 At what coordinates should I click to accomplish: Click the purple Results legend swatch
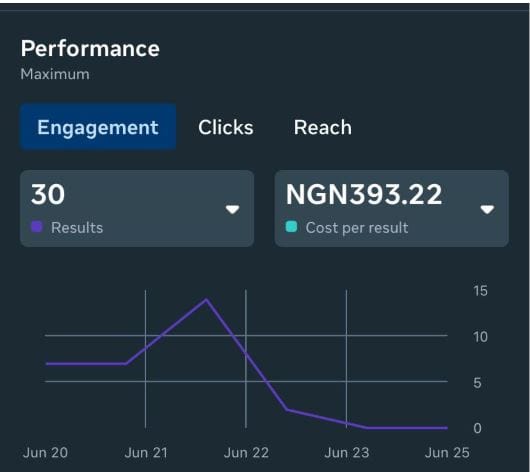[x=37, y=227]
